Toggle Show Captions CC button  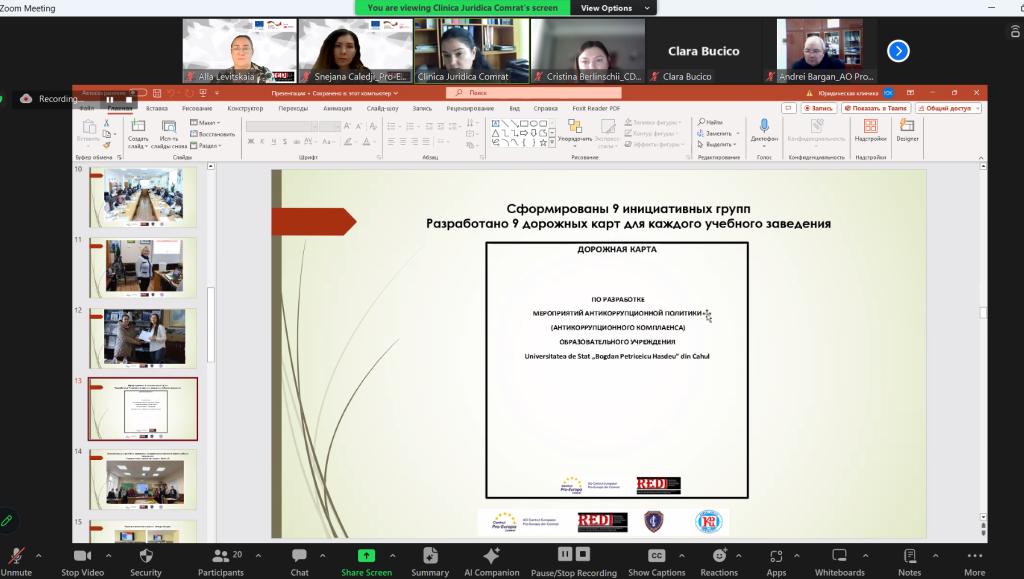tap(656, 561)
